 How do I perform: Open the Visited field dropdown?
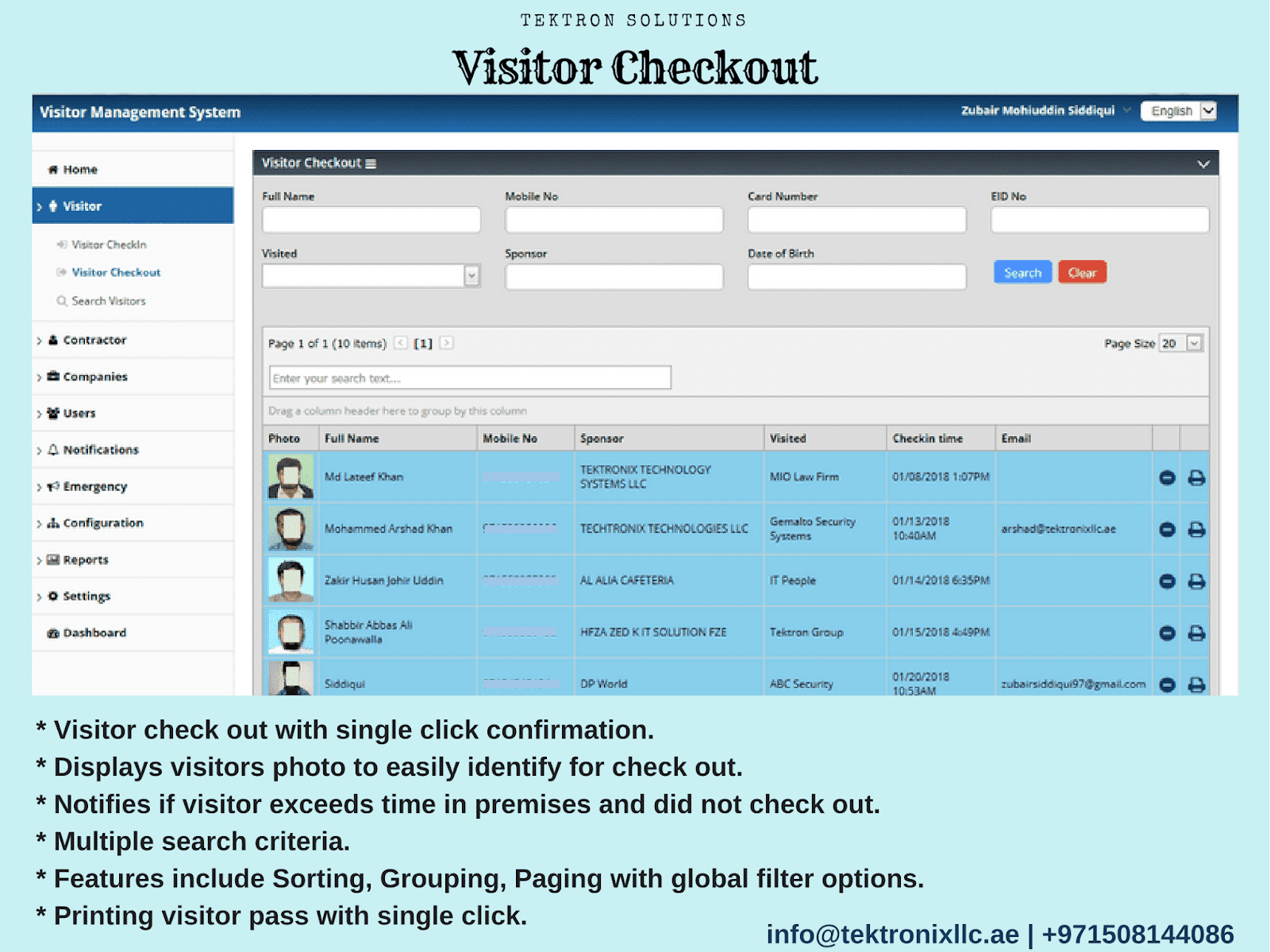(472, 276)
